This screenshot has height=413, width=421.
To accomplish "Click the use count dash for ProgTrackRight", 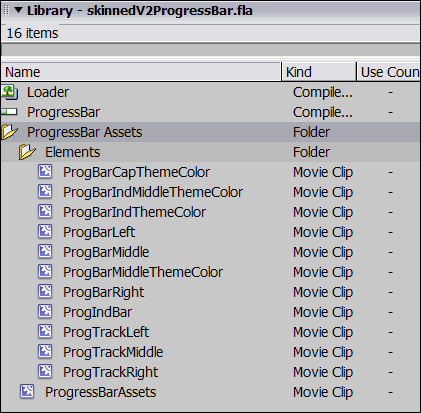I will click(390, 372).
